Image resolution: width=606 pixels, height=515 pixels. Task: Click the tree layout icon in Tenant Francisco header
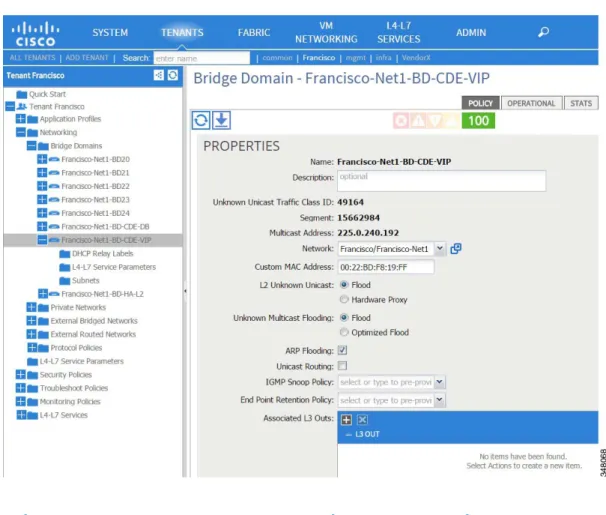tap(159, 75)
